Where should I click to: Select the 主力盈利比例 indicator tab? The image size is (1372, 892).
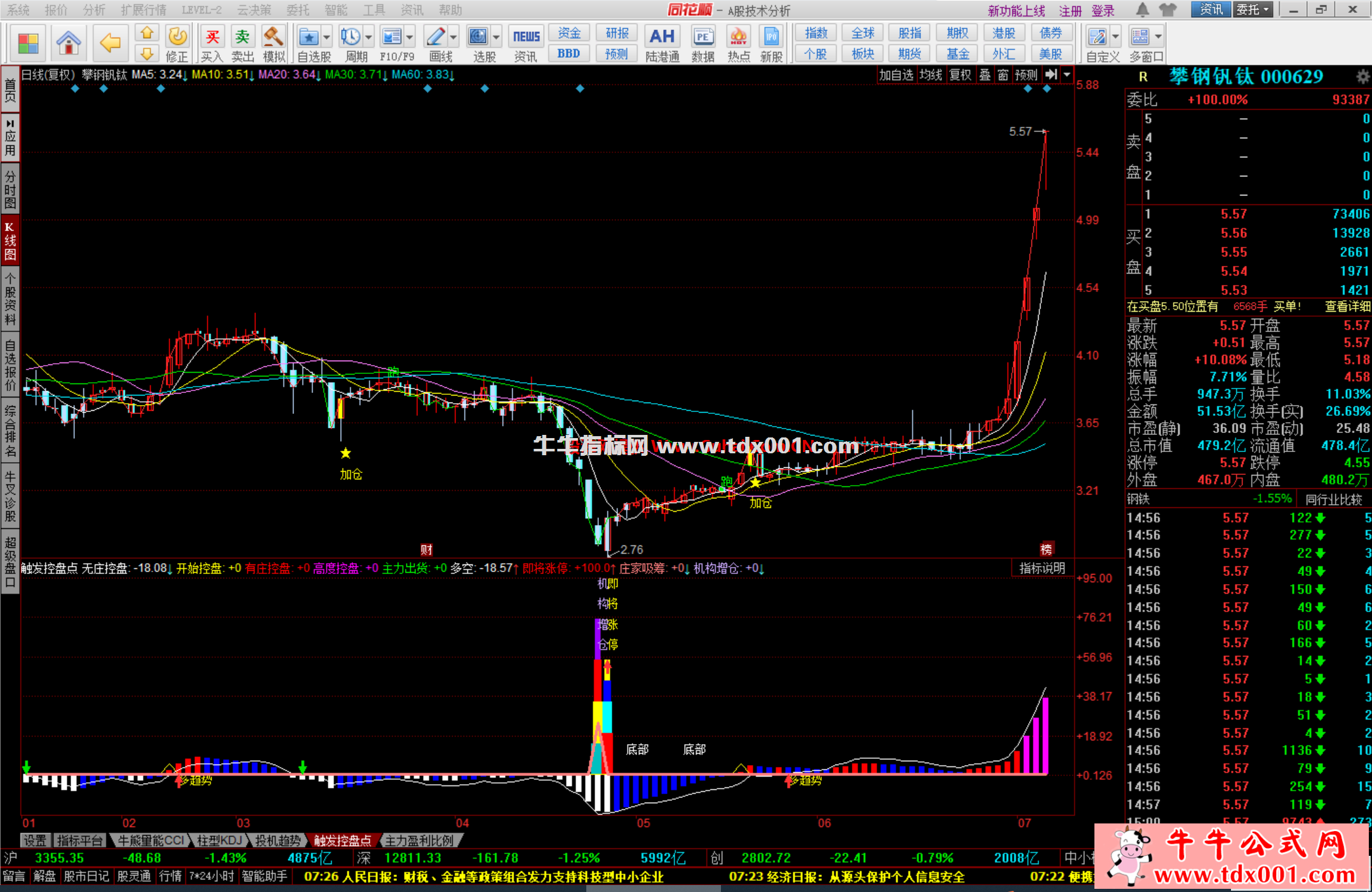419,841
